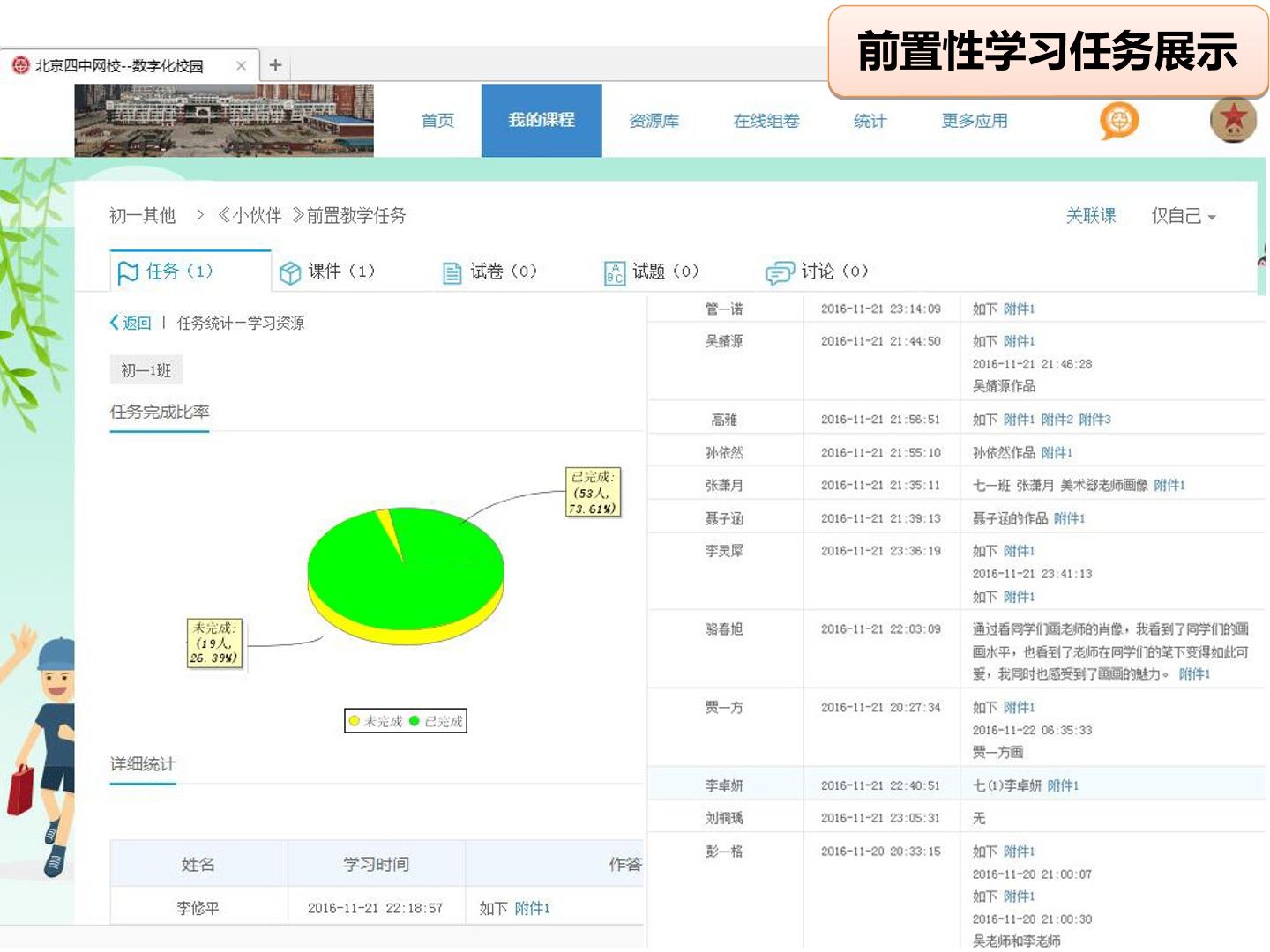Click student name 彭一格
Image resolution: width=1270 pixels, height=952 pixels.
[724, 852]
